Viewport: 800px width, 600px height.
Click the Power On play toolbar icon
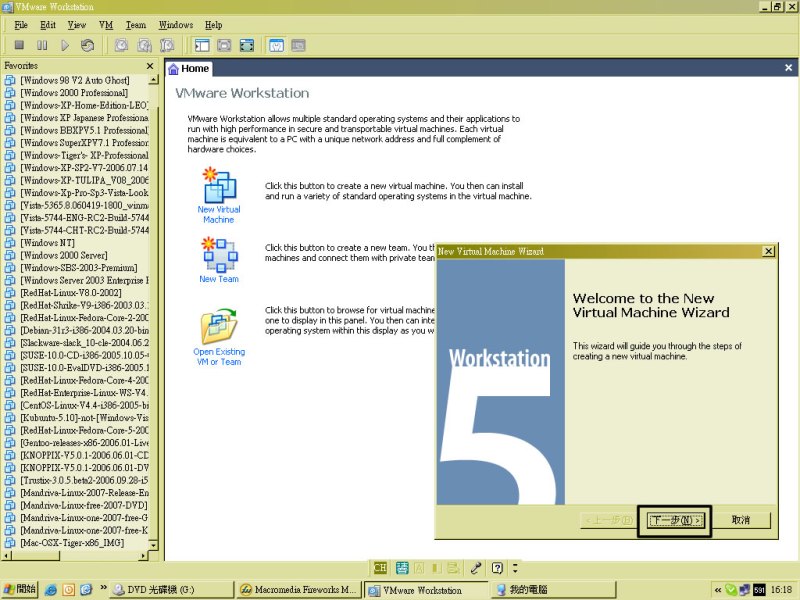tap(65, 45)
